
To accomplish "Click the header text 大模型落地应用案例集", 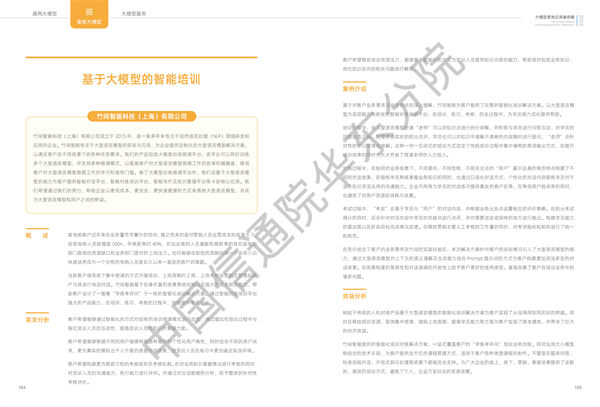I will tap(554, 17).
